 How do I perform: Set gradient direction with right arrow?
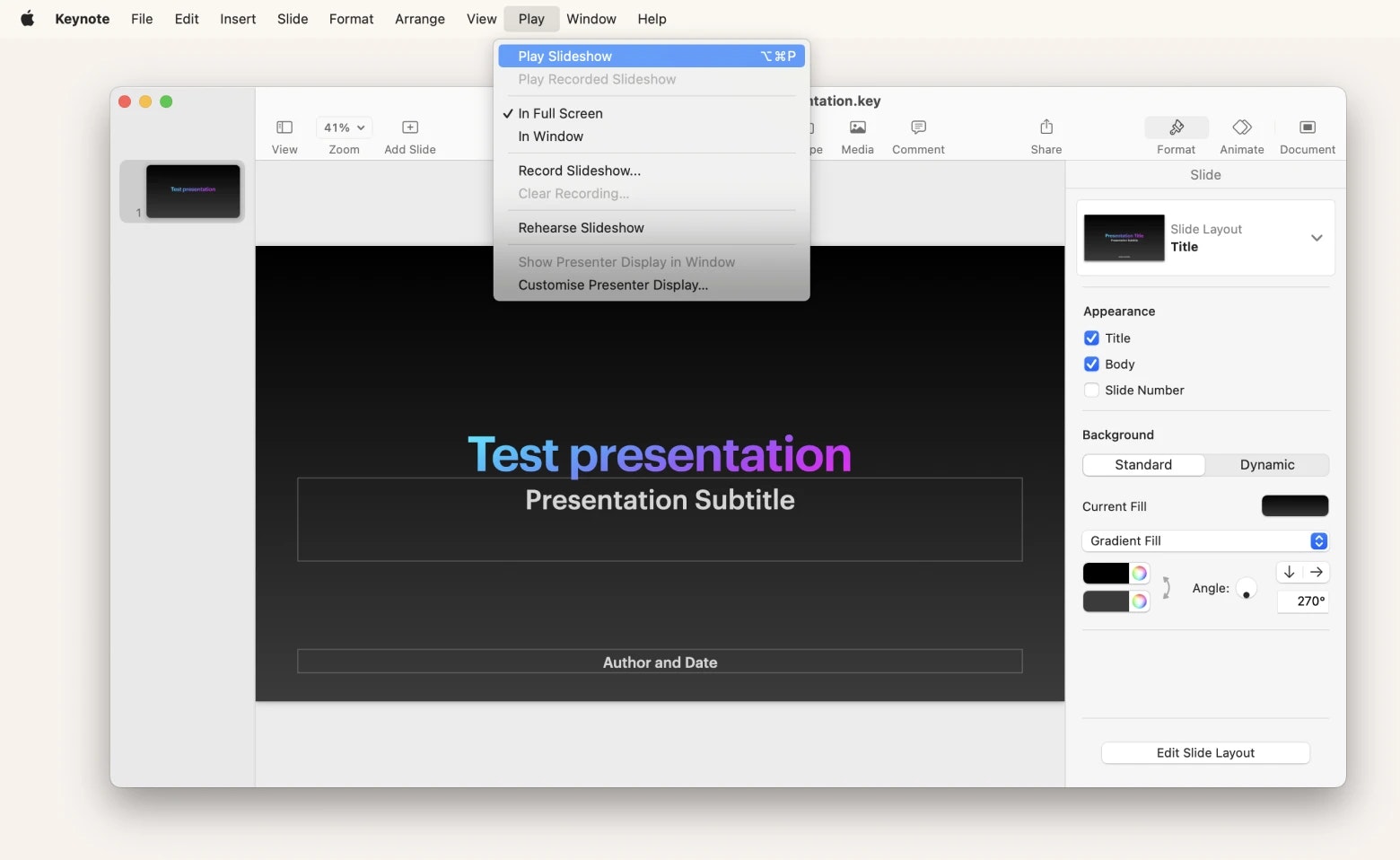tap(1317, 572)
